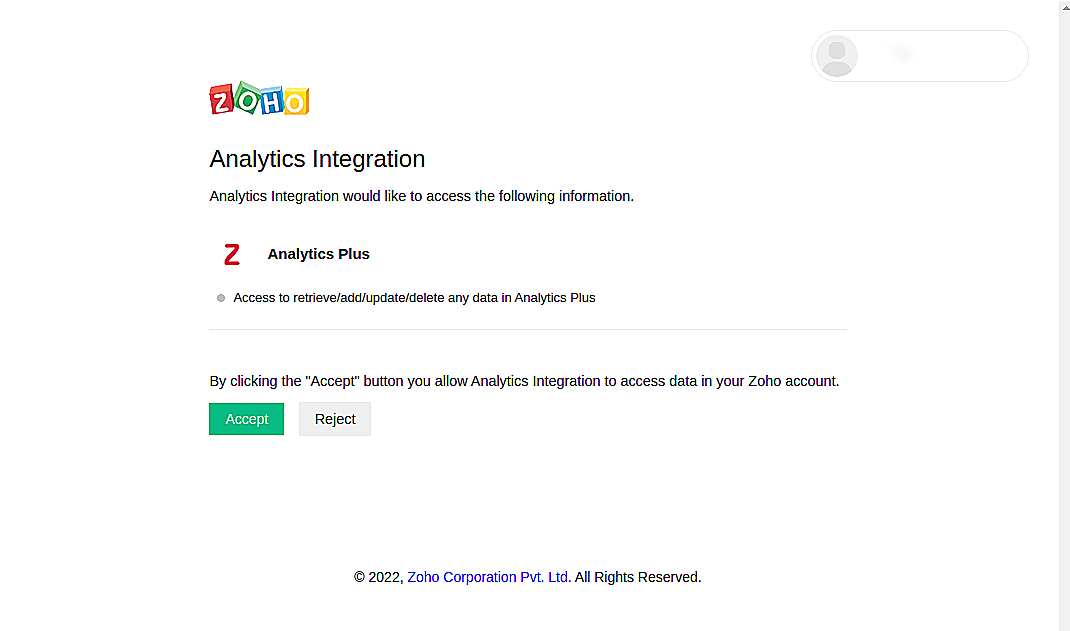Click the 'All Rights Reserved' footer text
The height and width of the screenshot is (631, 1070).
(x=638, y=577)
